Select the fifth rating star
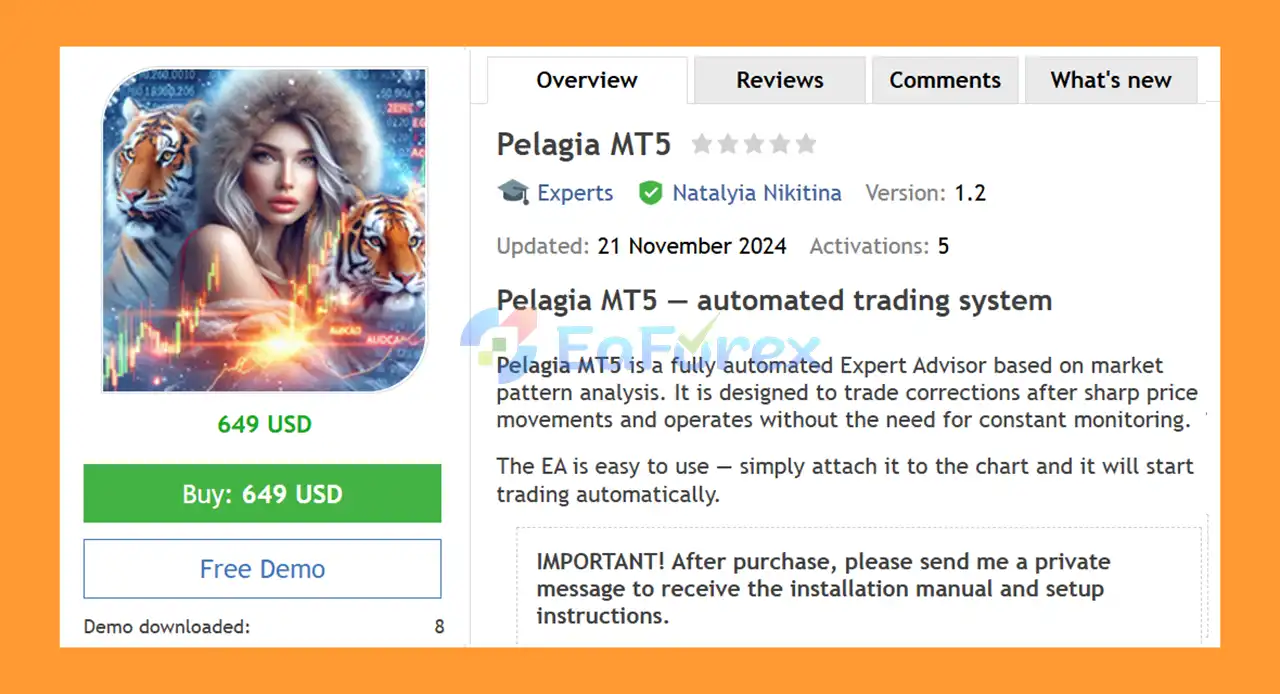Image resolution: width=1280 pixels, height=694 pixels. click(806, 144)
